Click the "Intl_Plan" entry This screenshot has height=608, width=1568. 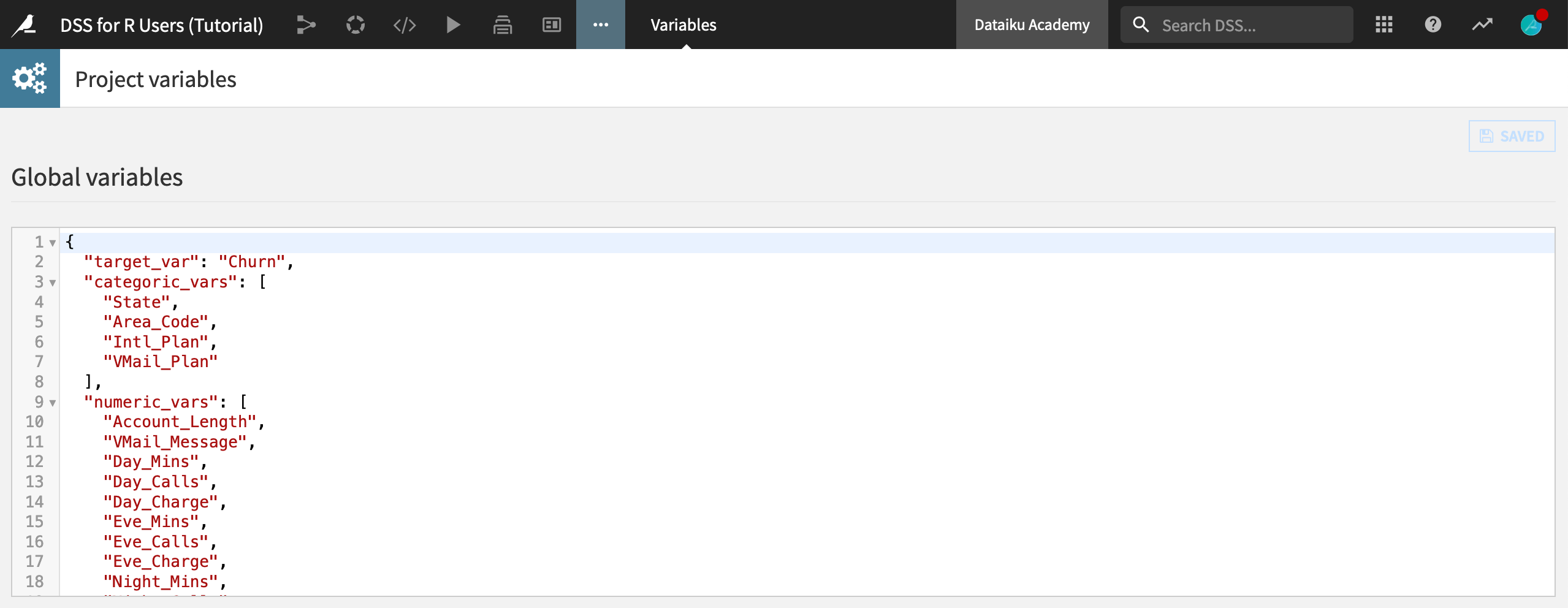click(156, 342)
